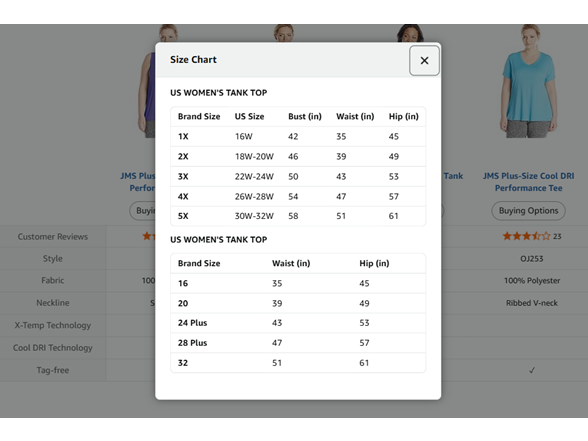Close the Size Chart dialog
The image size is (588, 441).
[424, 60]
